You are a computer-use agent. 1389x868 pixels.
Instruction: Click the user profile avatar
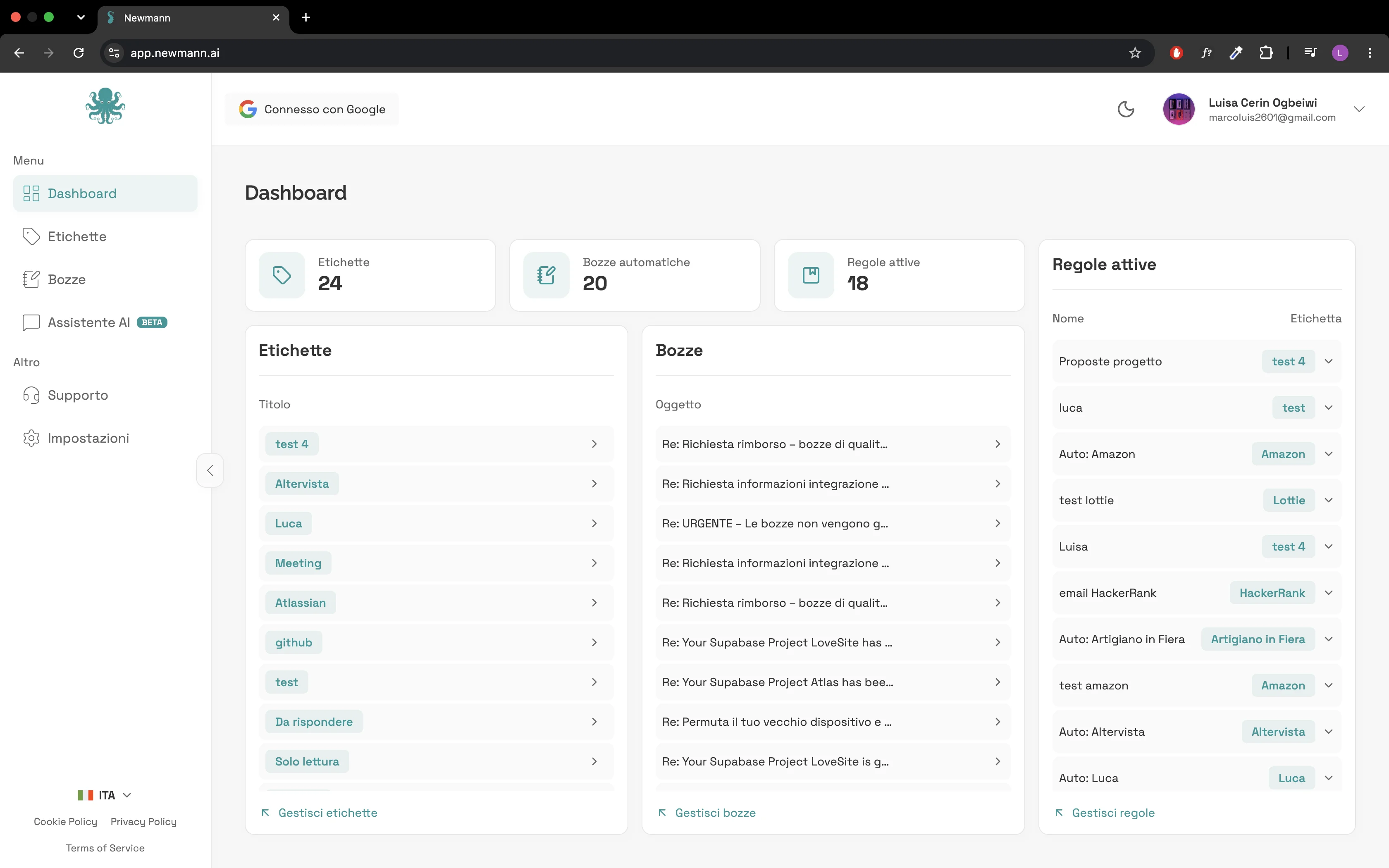pos(1179,109)
